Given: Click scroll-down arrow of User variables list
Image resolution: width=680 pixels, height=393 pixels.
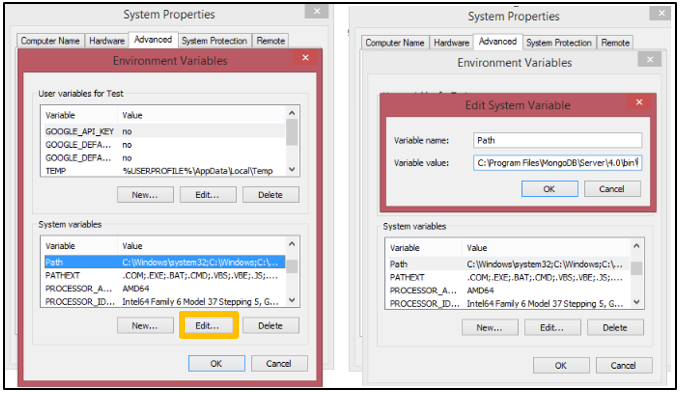Looking at the screenshot, I should coord(292,169).
